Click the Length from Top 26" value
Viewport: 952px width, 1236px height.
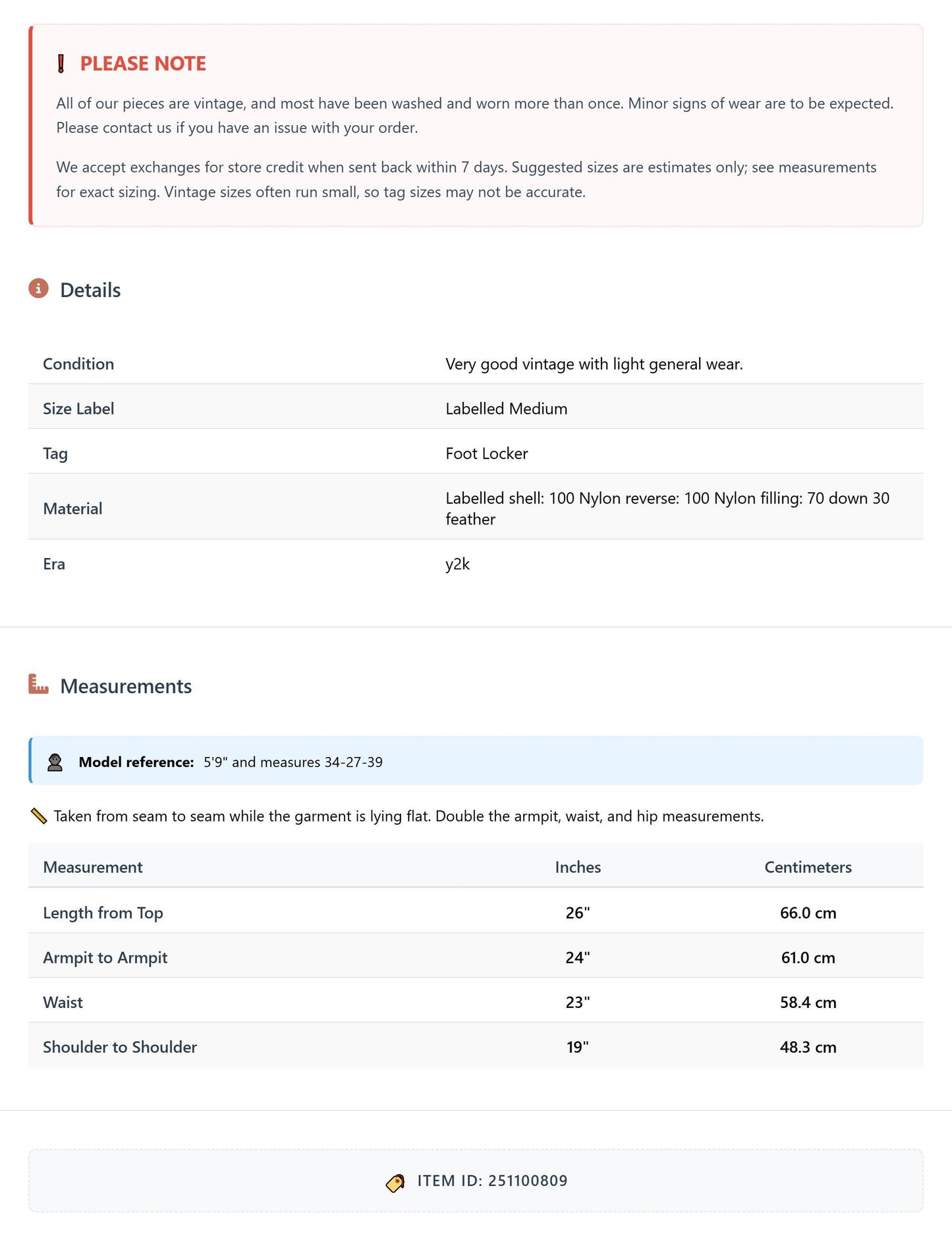coord(578,913)
